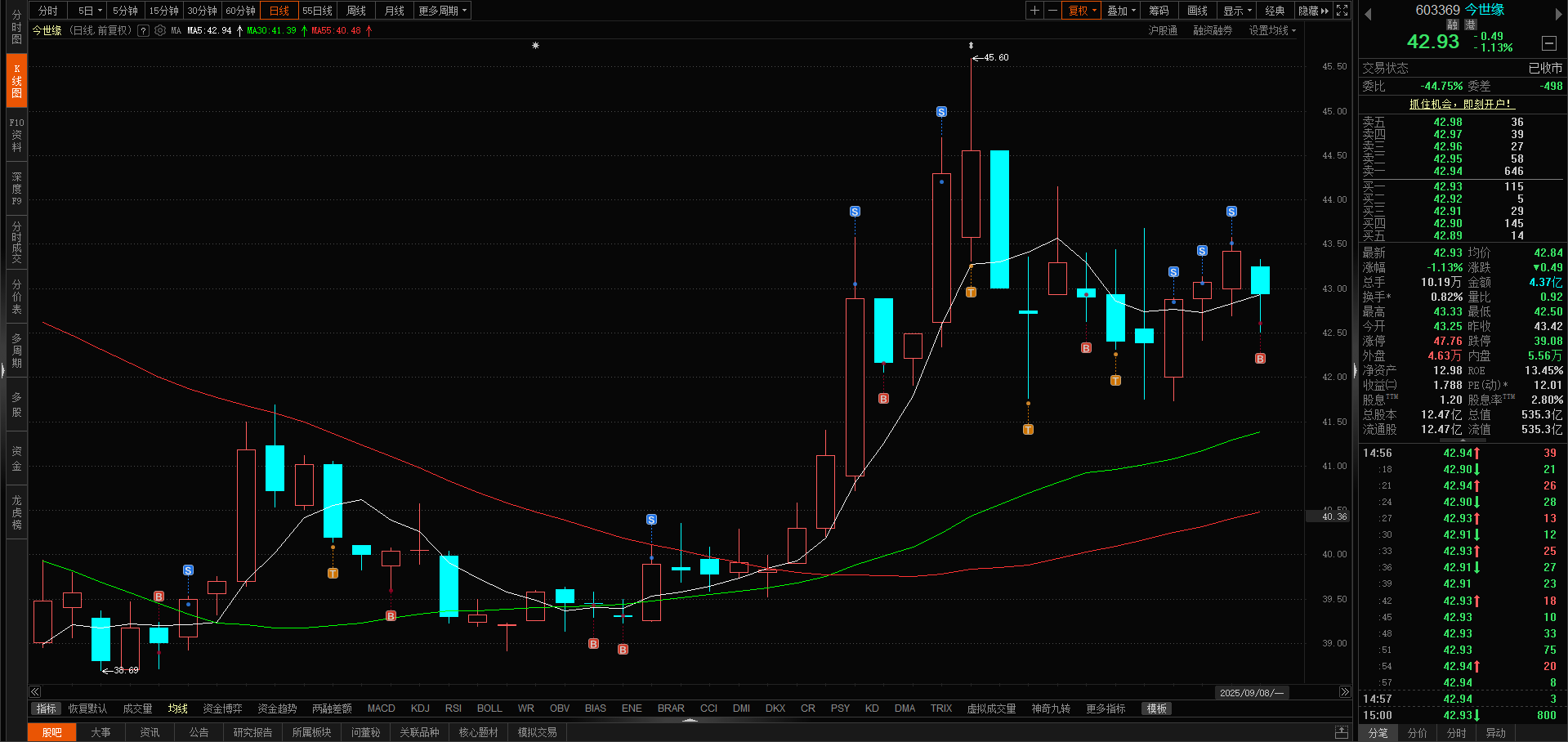Open 资金 in the left sidebar
The width and height of the screenshot is (1568, 742).
coord(16,458)
